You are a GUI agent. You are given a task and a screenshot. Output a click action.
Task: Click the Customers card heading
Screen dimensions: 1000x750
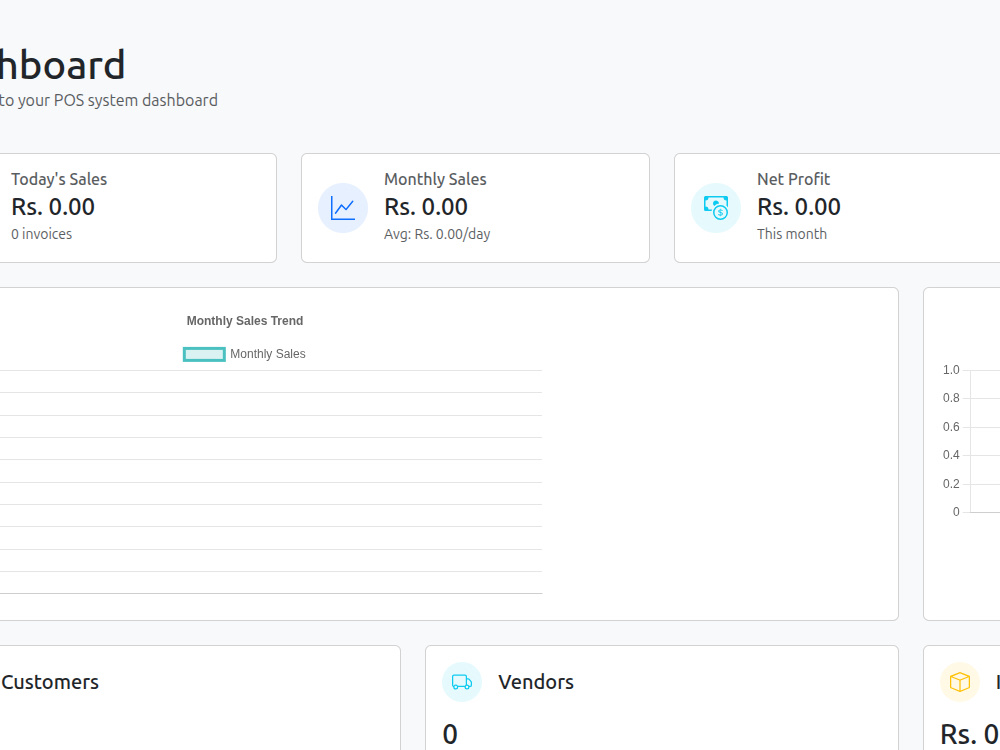pyautogui.click(x=50, y=682)
